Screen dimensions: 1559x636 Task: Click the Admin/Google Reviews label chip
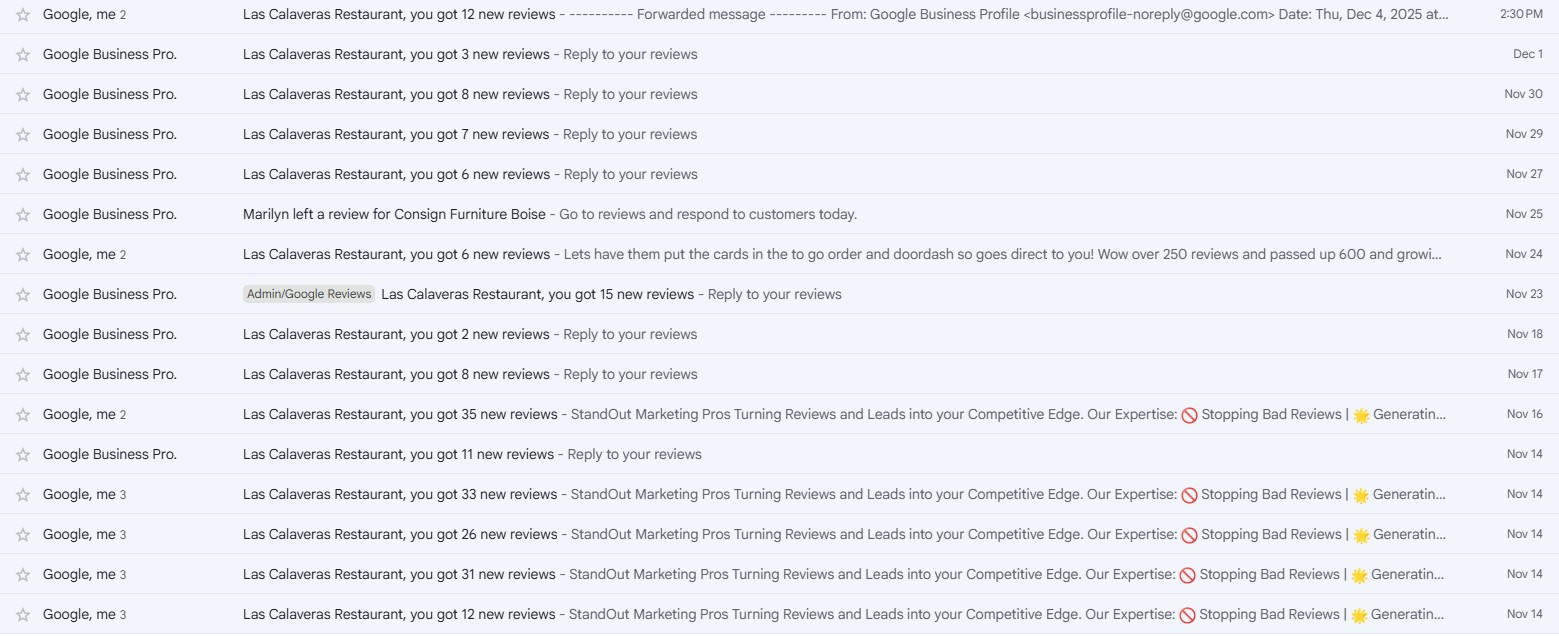click(309, 294)
